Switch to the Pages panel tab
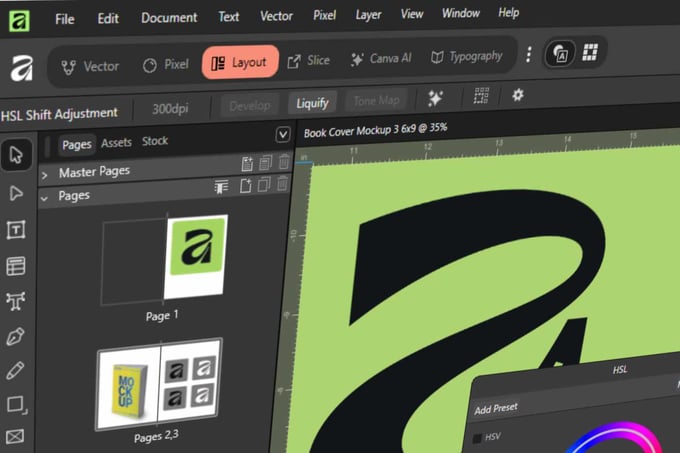The image size is (680, 453). click(x=77, y=144)
